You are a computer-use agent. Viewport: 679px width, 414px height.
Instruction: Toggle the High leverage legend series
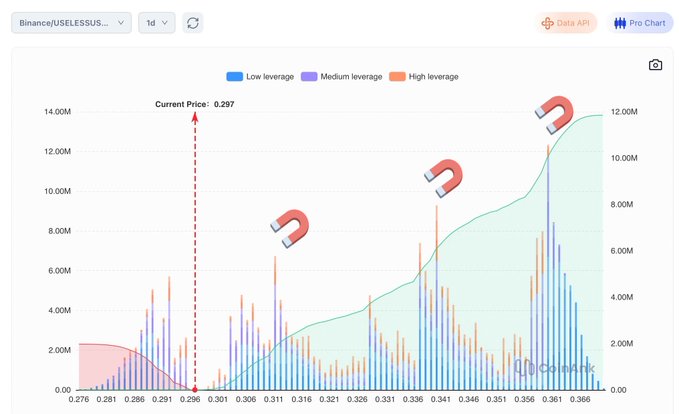[x=424, y=77]
